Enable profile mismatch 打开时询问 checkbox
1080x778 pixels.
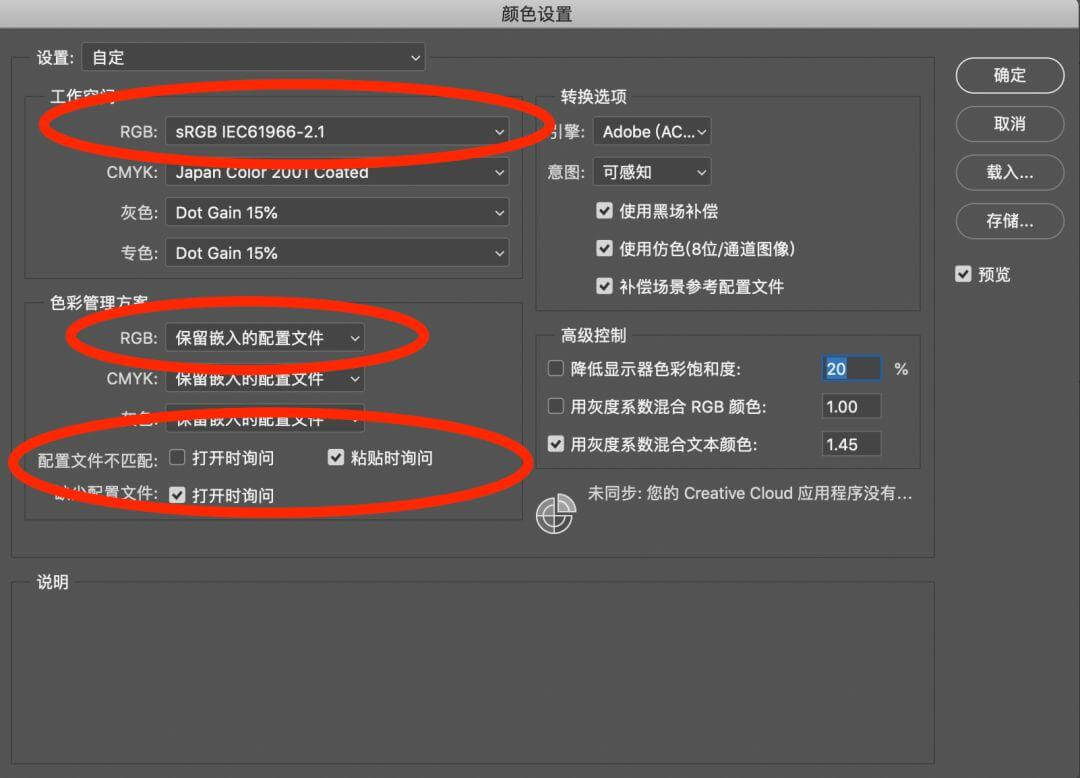click(x=177, y=457)
